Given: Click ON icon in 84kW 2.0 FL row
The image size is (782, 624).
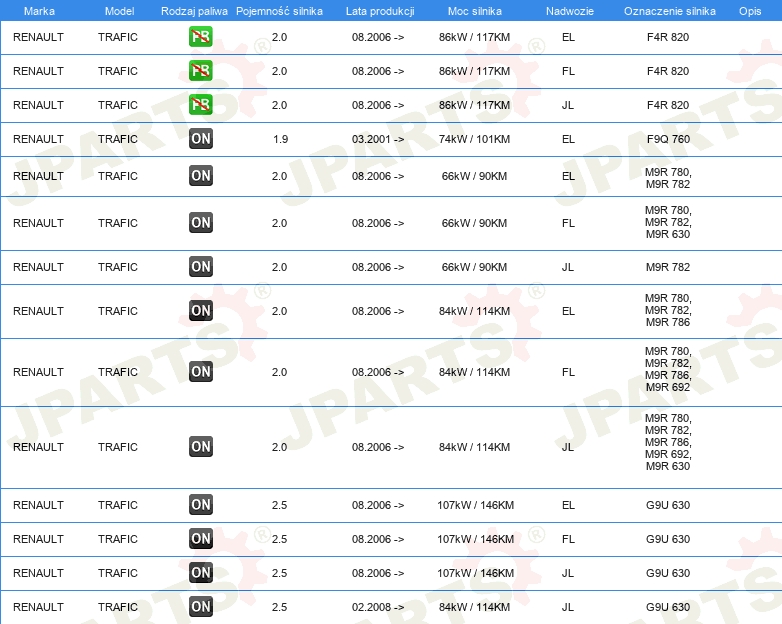Looking at the screenshot, I should [200, 372].
